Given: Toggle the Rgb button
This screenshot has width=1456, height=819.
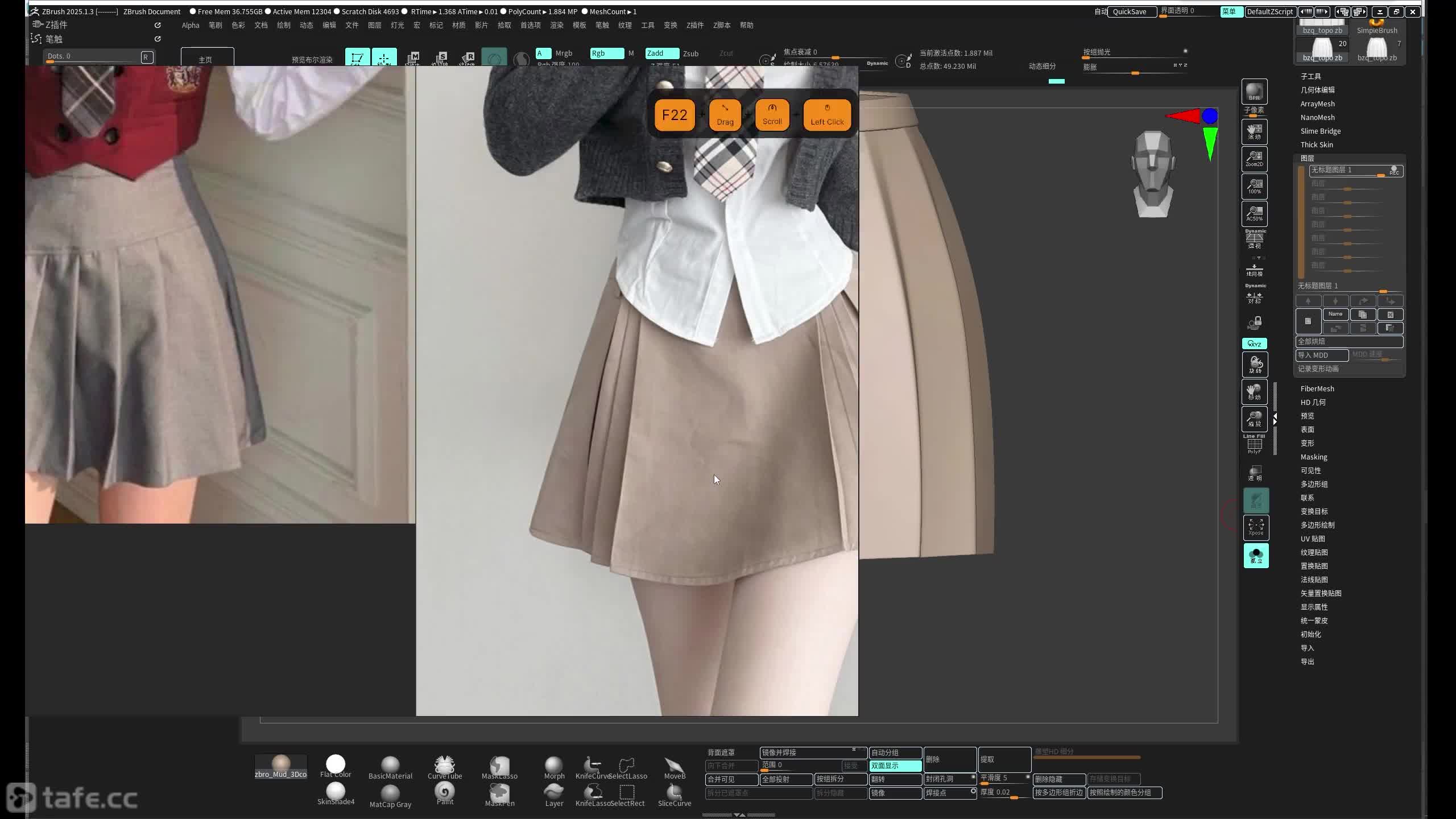Looking at the screenshot, I should click(x=607, y=53).
